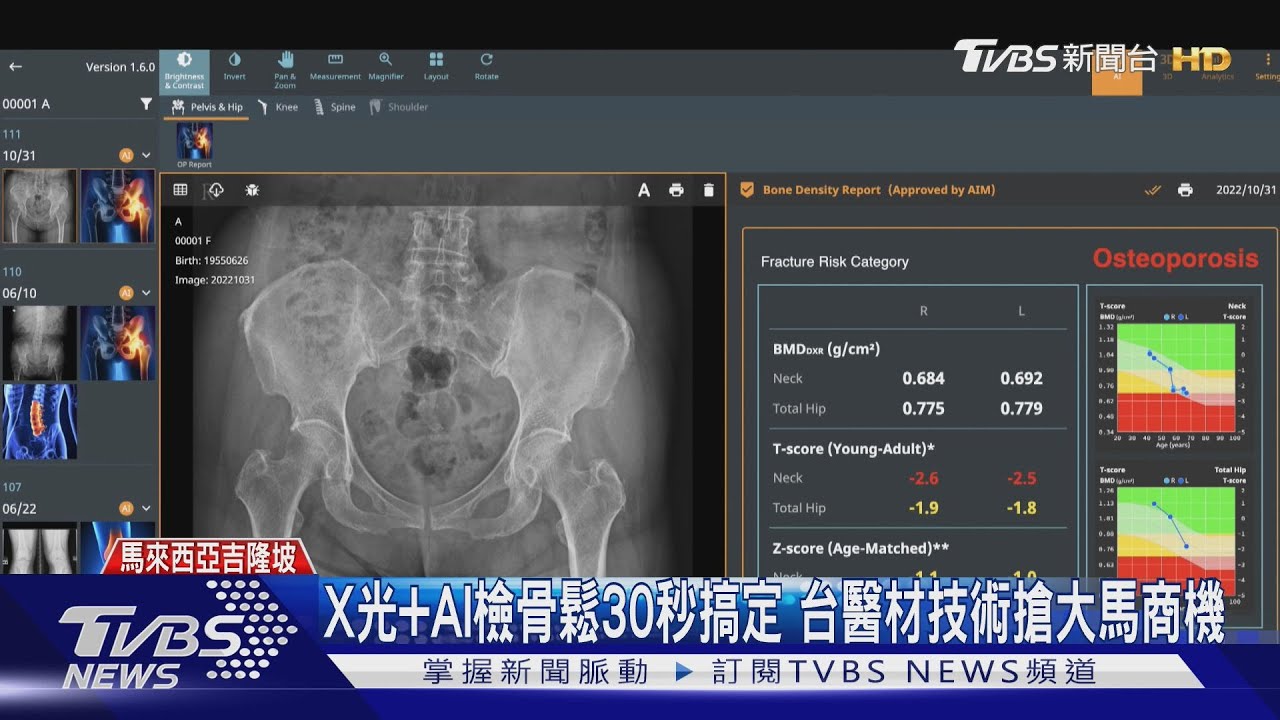Open the Layout grid options
This screenshot has height=720, width=1280.
point(436,67)
